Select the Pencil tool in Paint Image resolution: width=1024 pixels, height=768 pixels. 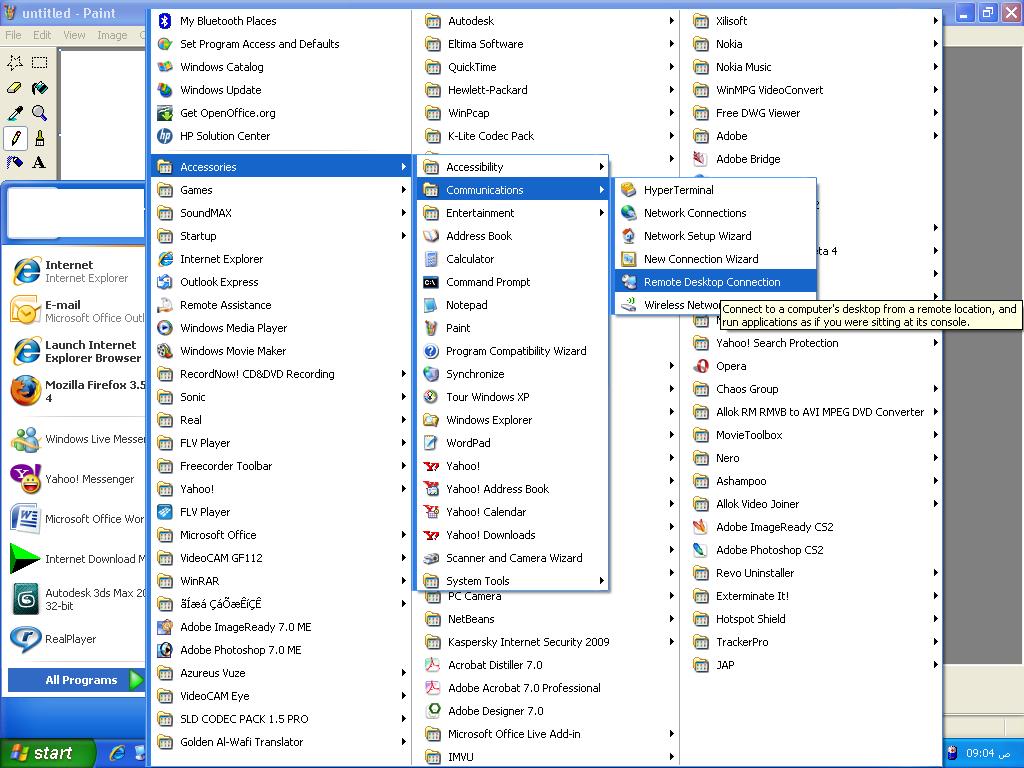pos(15,138)
